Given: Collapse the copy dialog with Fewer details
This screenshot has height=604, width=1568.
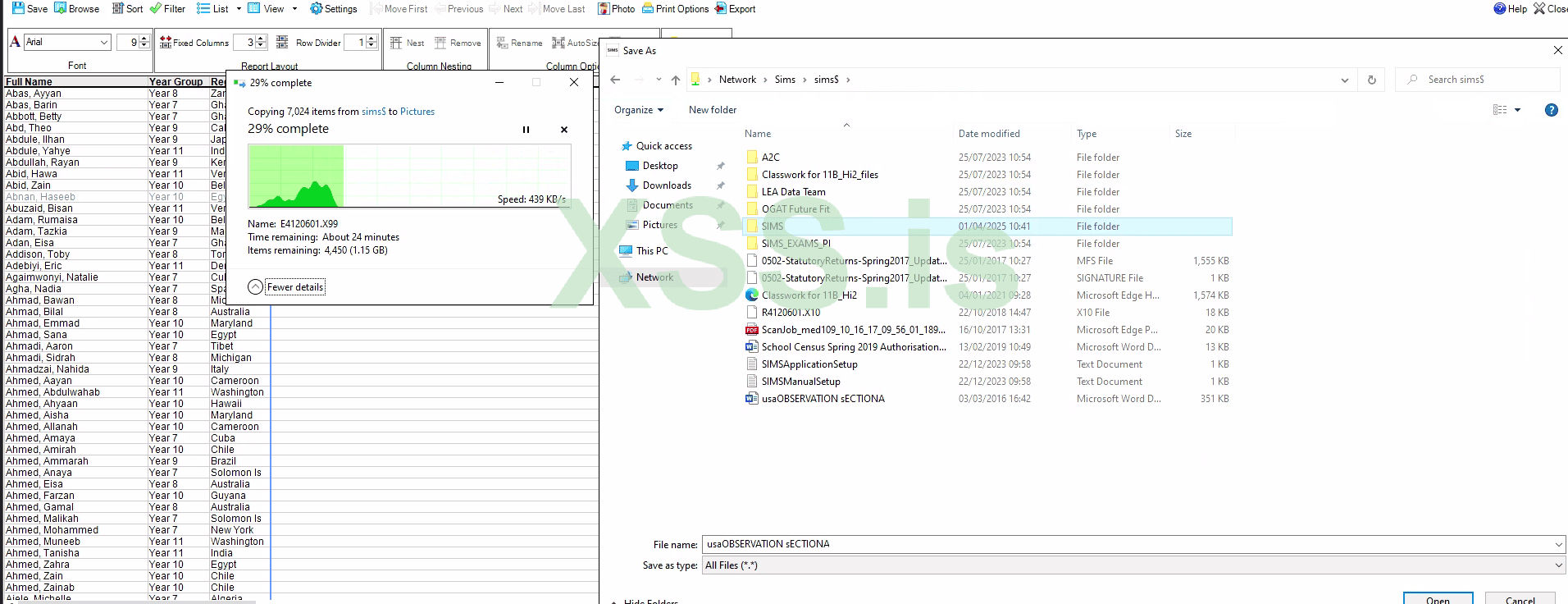Looking at the screenshot, I should pyautogui.click(x=286, y=287).
